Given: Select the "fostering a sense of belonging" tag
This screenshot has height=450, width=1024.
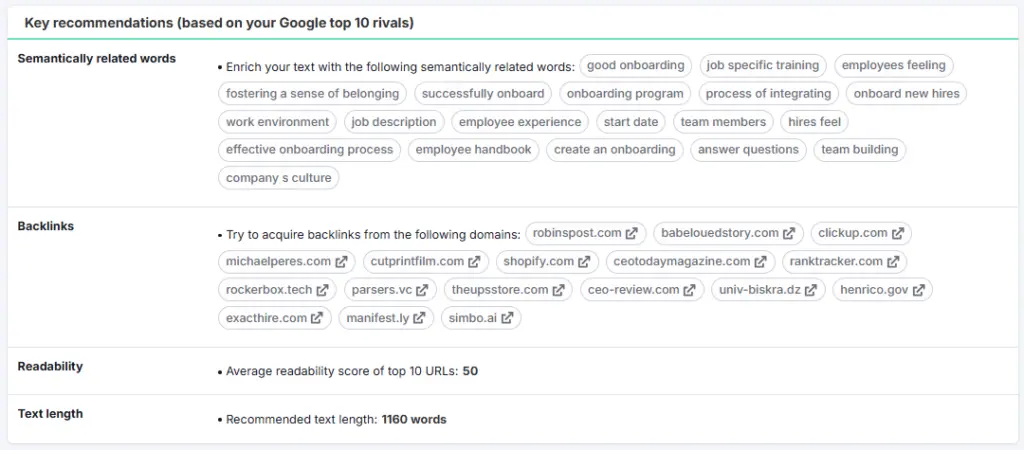Looking at the screenshot, I should click(312, 94).
